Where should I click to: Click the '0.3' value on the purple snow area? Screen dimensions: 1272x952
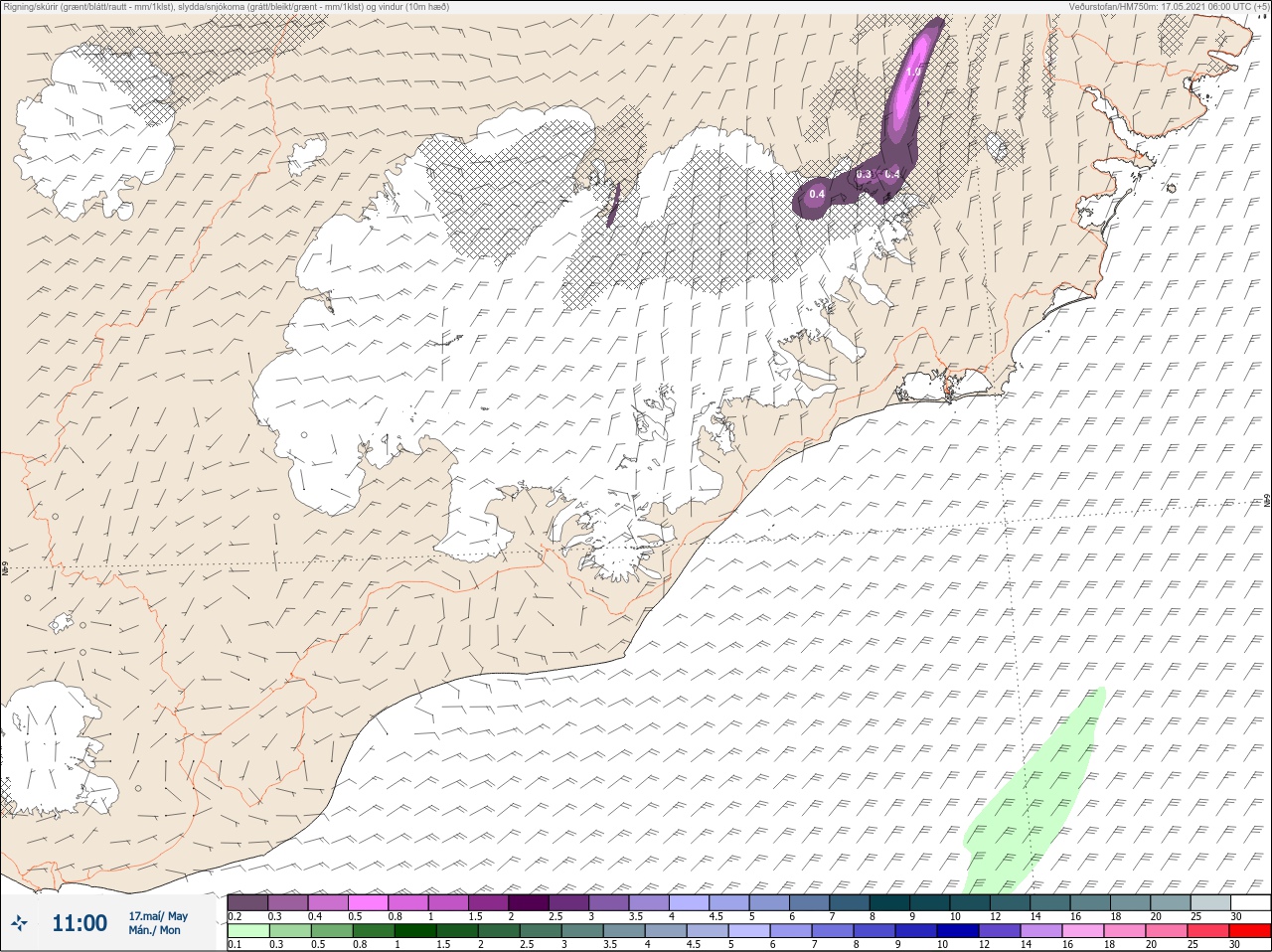(864, 174)
